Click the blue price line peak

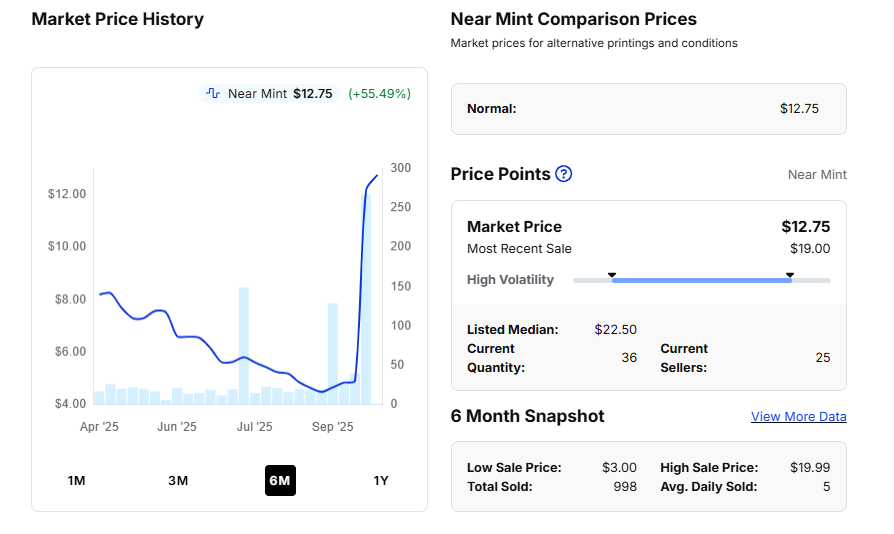(377, 176)
